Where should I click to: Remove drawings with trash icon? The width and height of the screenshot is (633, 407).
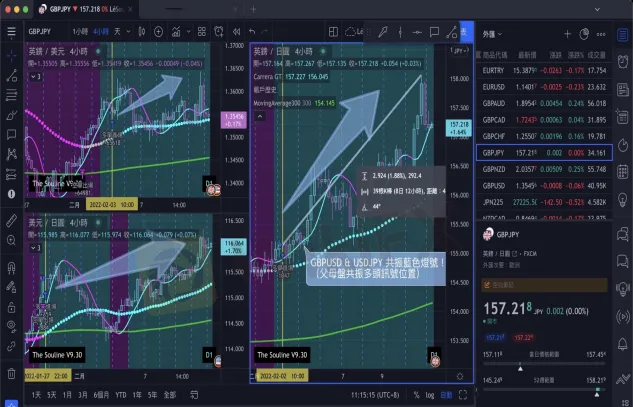[x=11, y=373]
